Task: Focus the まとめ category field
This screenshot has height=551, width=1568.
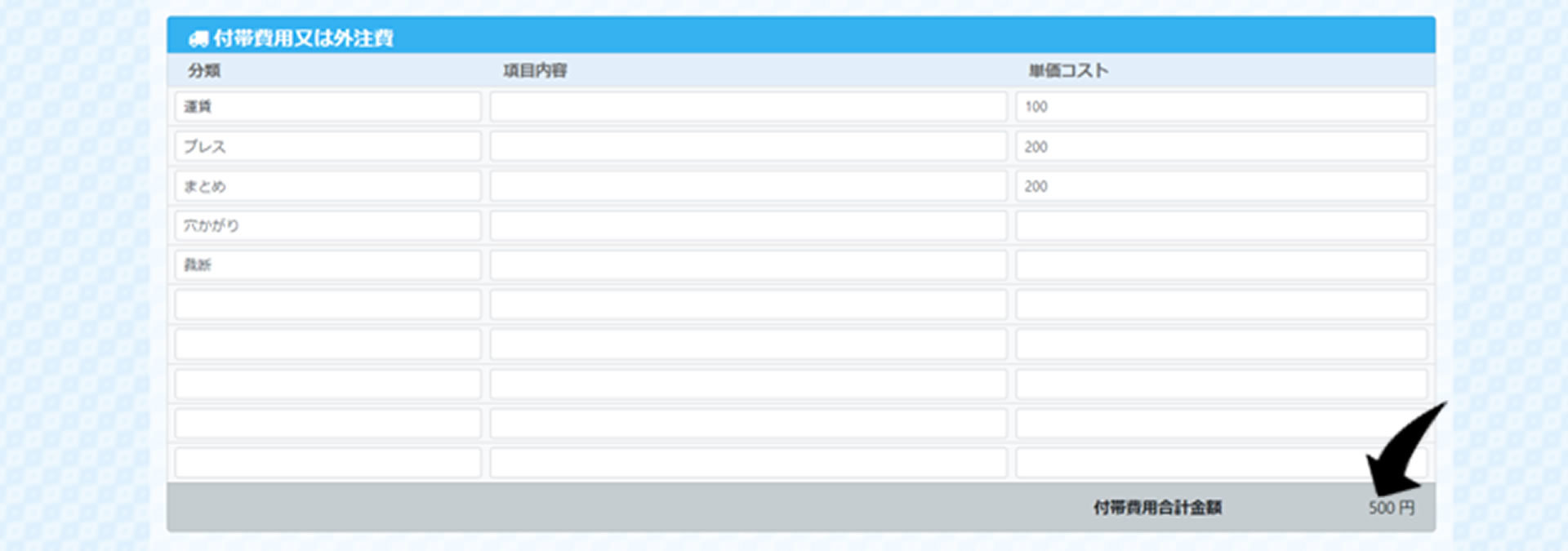Action: pos(327,186)
